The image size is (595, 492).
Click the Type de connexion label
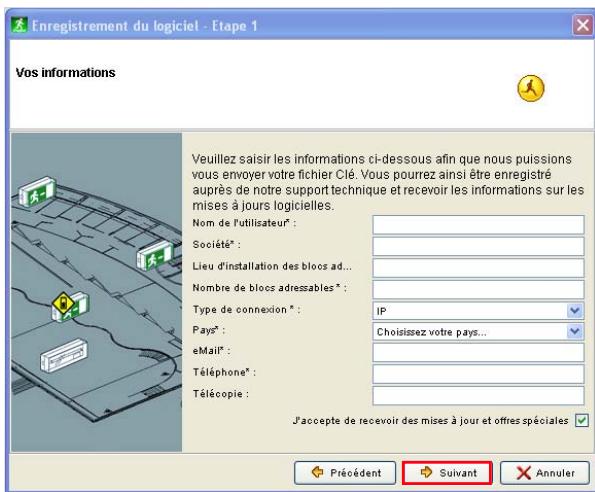247,310
